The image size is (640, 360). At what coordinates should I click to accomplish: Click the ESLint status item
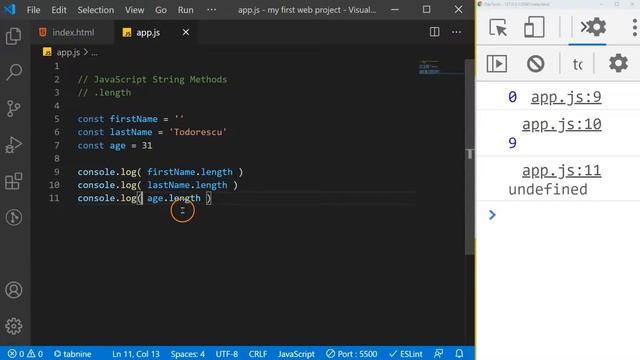[x=406, y=353]
